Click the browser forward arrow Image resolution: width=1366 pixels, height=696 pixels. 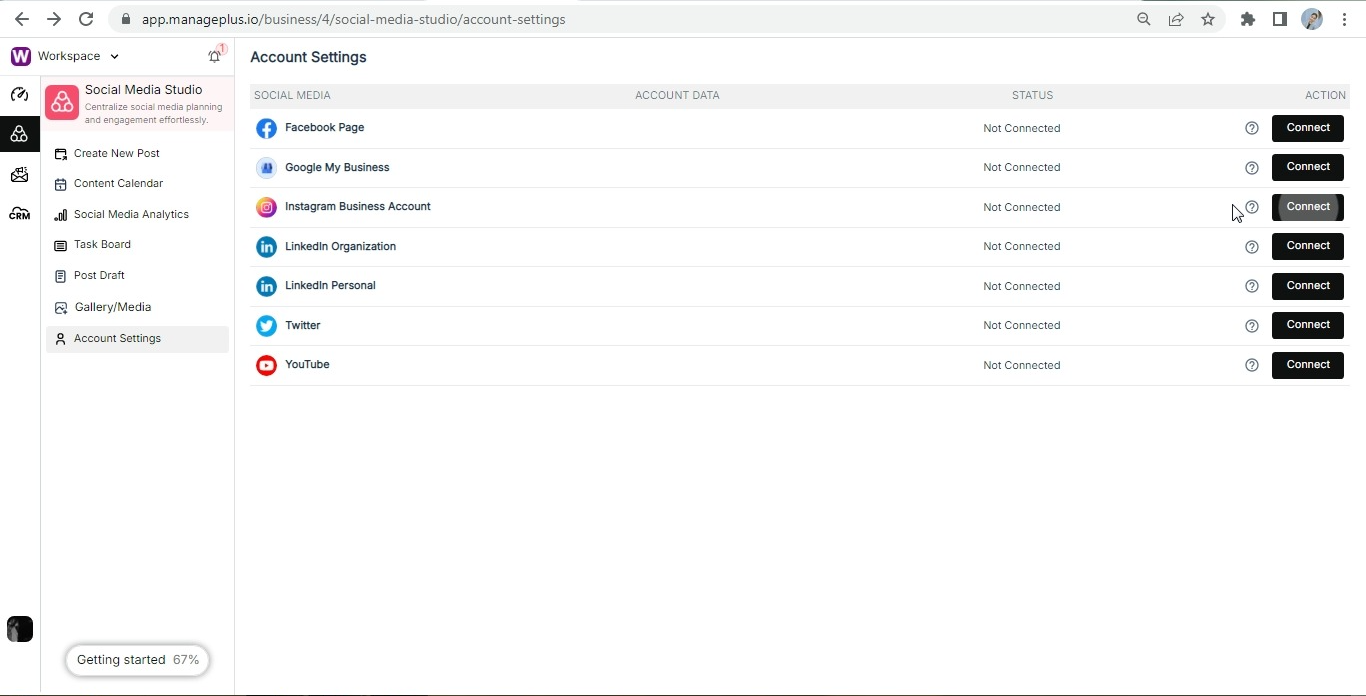tap(54, 19)
